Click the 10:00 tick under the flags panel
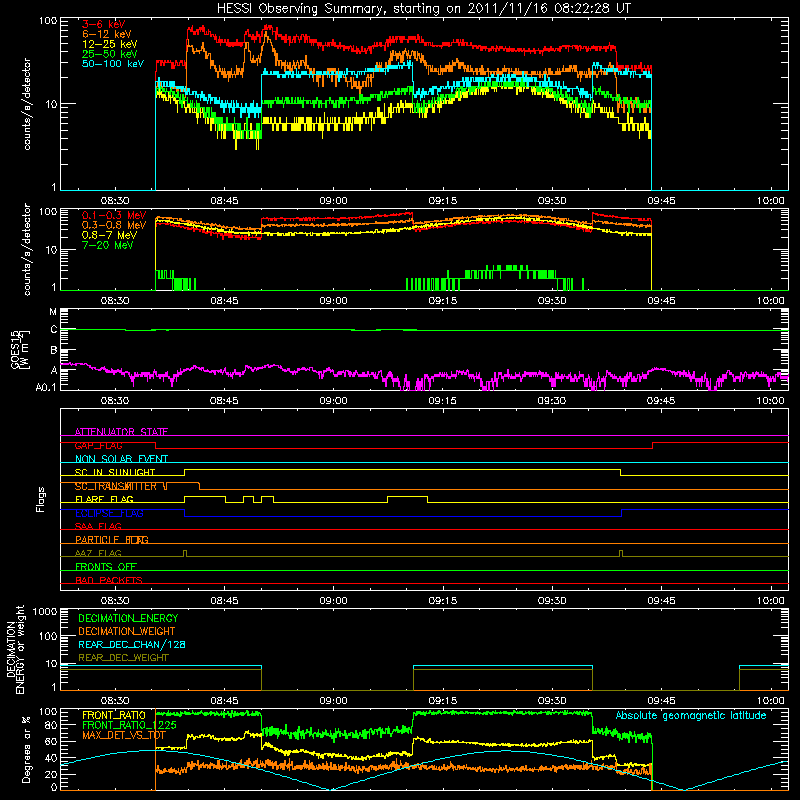This screenshot has height=800, width=800. click(x=770, y=601)
